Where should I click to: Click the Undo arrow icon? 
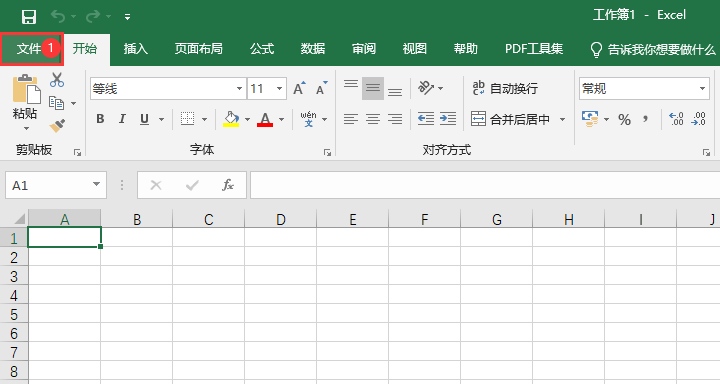point(58,17)
